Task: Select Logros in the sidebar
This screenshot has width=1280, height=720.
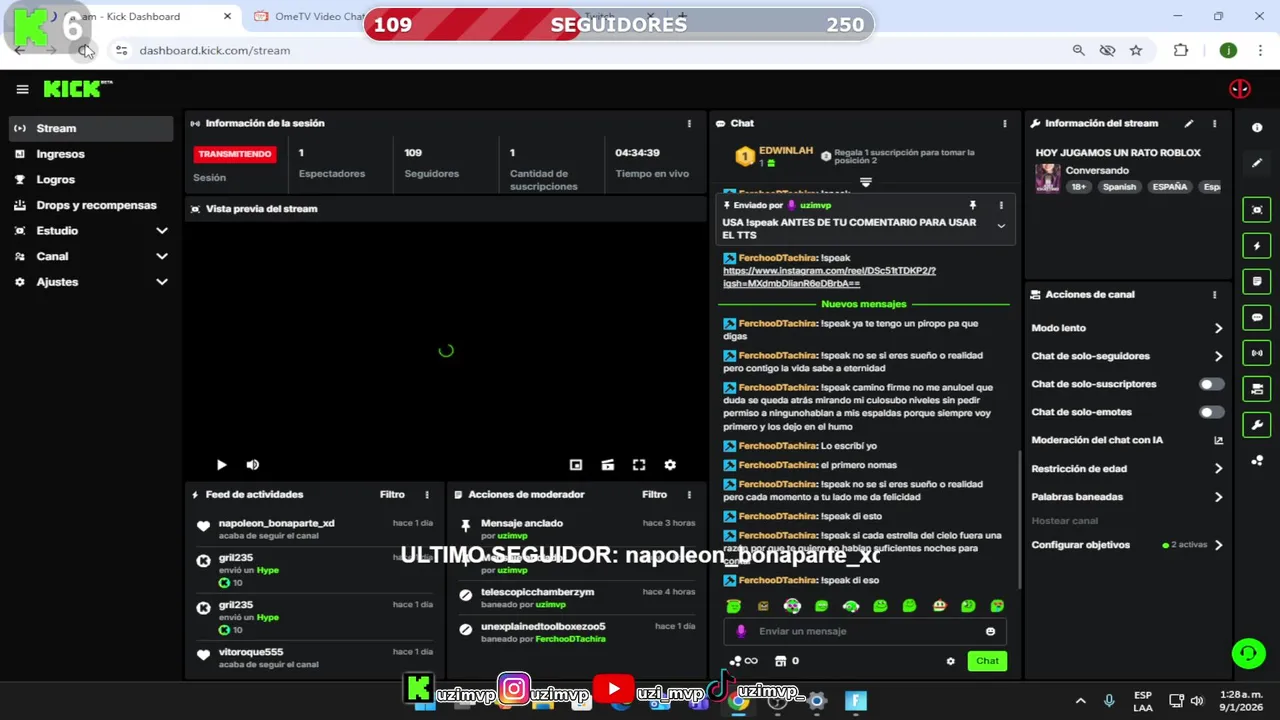Action: click(91, 180)
